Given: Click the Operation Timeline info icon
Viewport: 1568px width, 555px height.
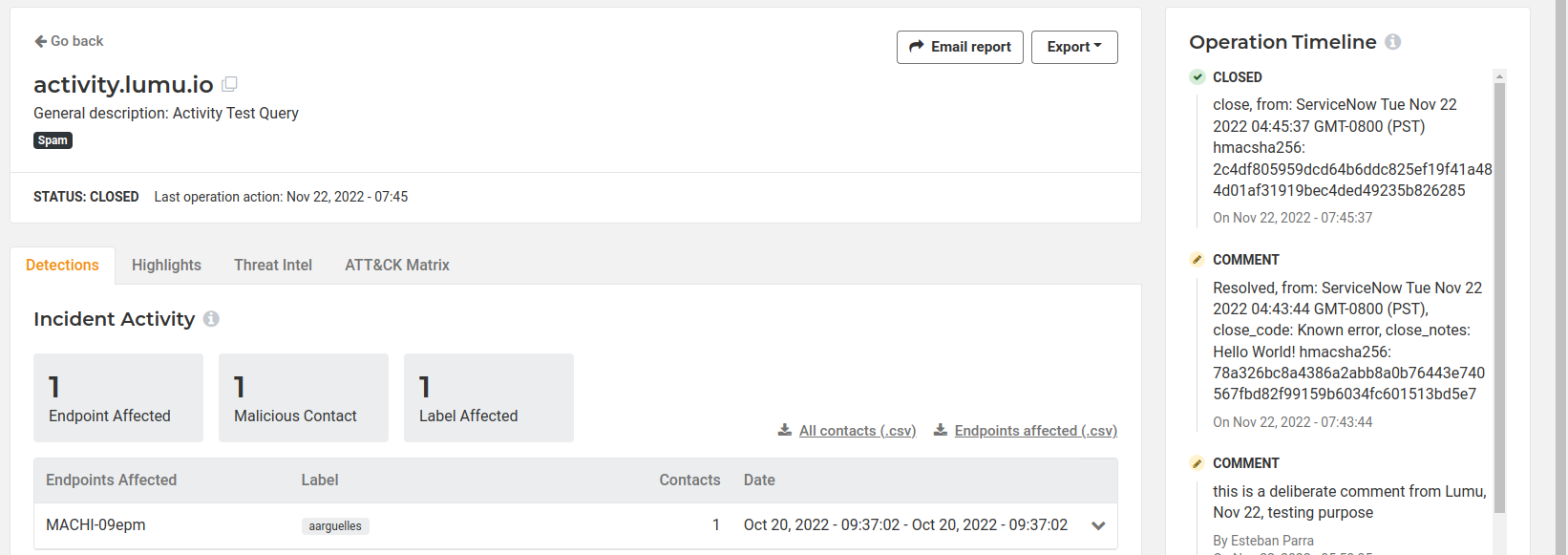Looking at the screenshot, I should [x=1393, y=42].
